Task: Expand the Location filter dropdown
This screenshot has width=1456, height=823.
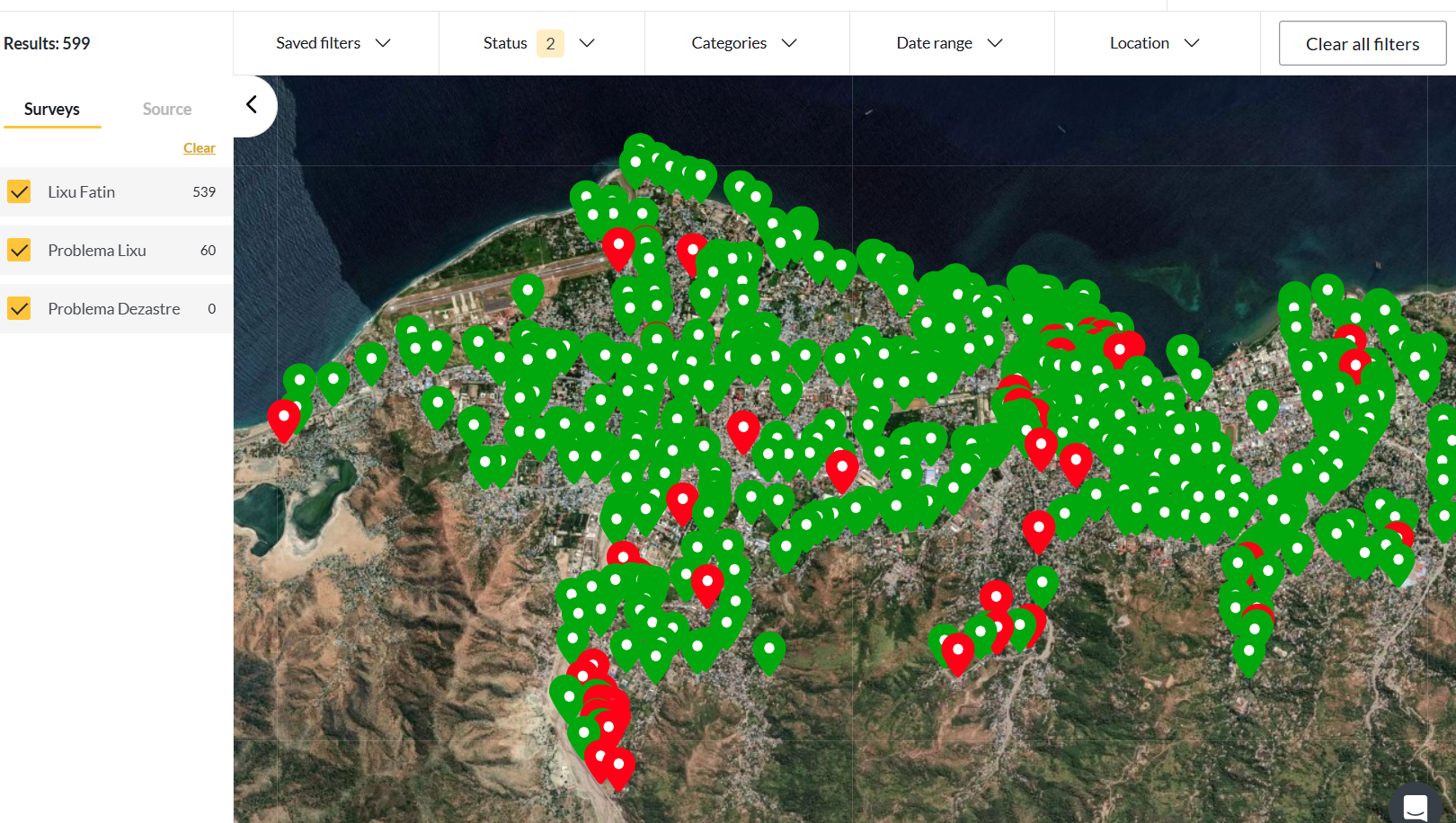Action: (1154, 43)
